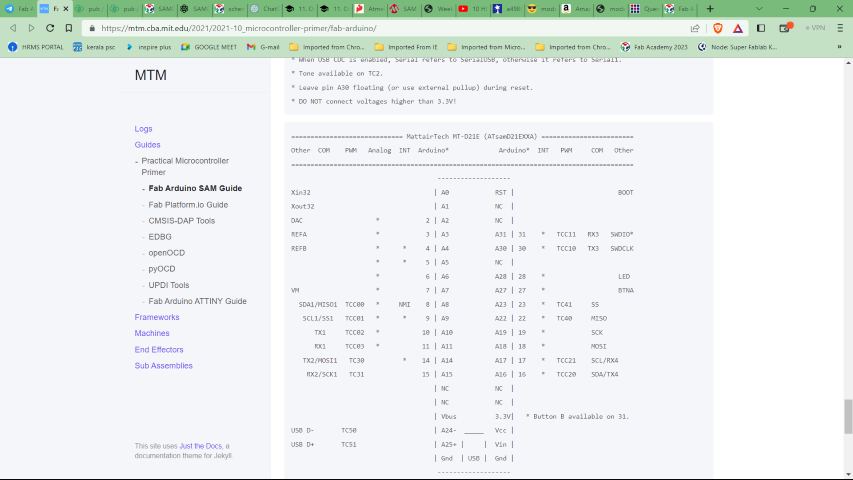Switch to the 'Quen' tab
Image resolution: width=853 pixels, height=480 pixels.
click(x=645, y=9)
